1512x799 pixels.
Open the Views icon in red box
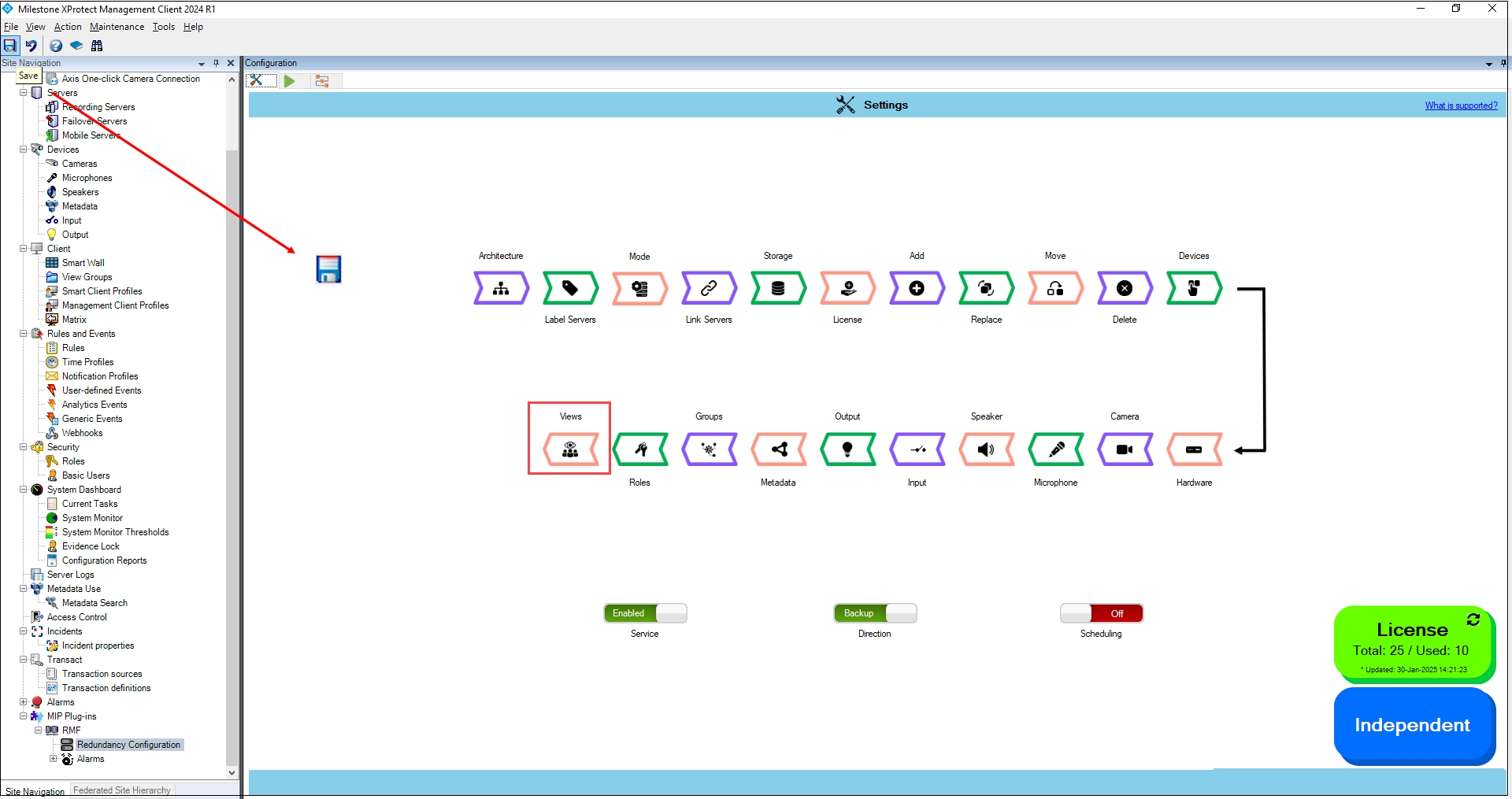[x=570, y=449]
